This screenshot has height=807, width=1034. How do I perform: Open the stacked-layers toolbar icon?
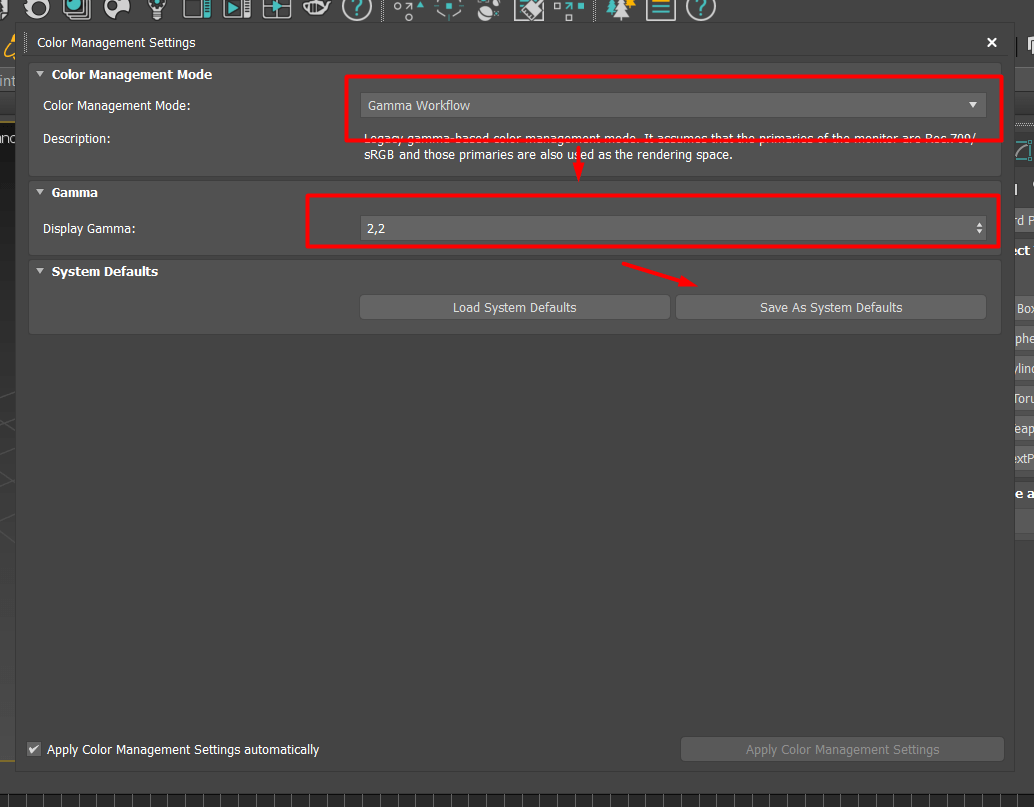click(x=75, y=9)
